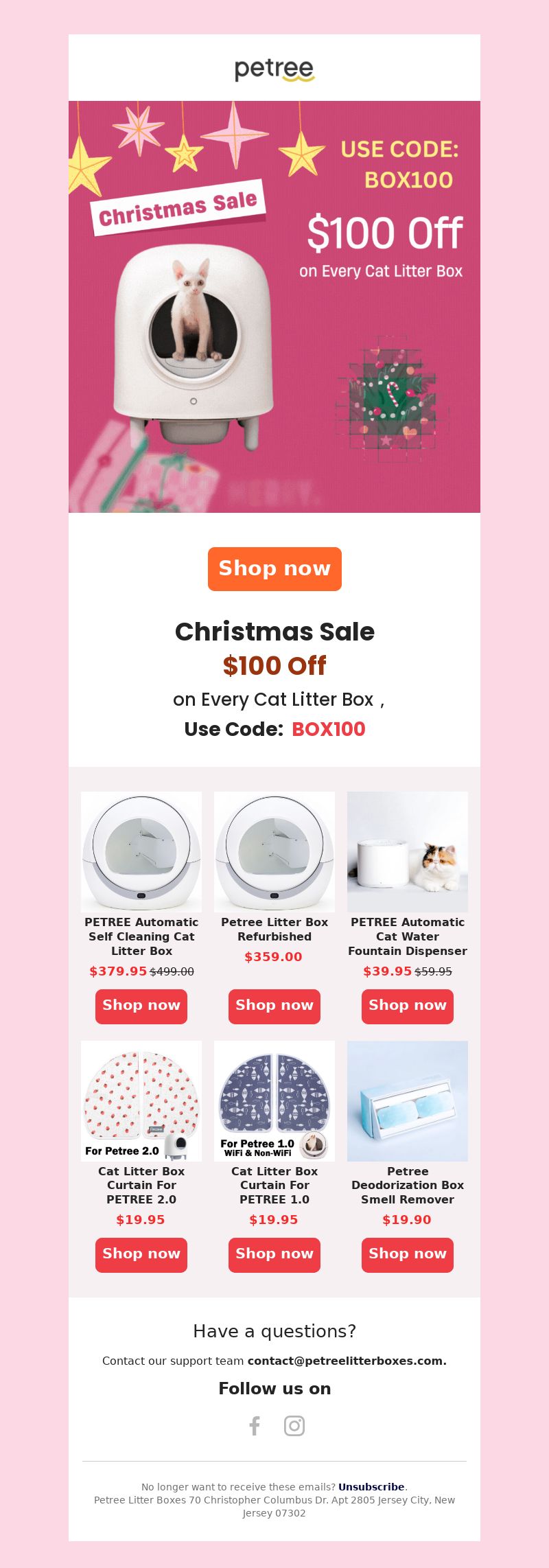549x1568 pixels.
Task: Open the Christmas Sale hero banner image
Action: tap(274, 307)
